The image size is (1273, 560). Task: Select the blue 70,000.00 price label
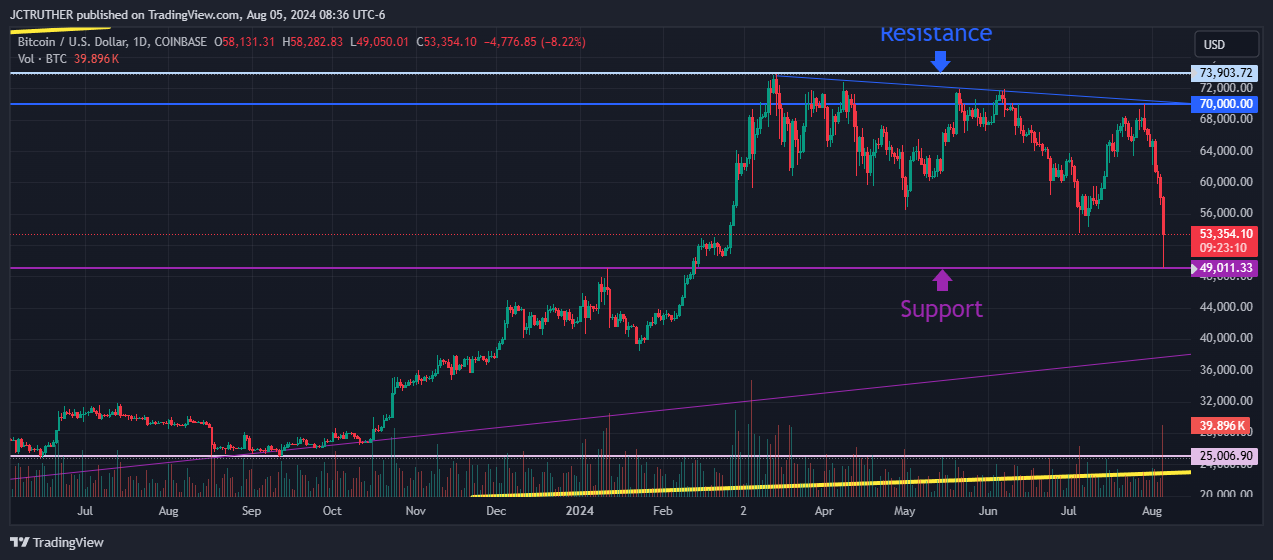click(1226, 103)
